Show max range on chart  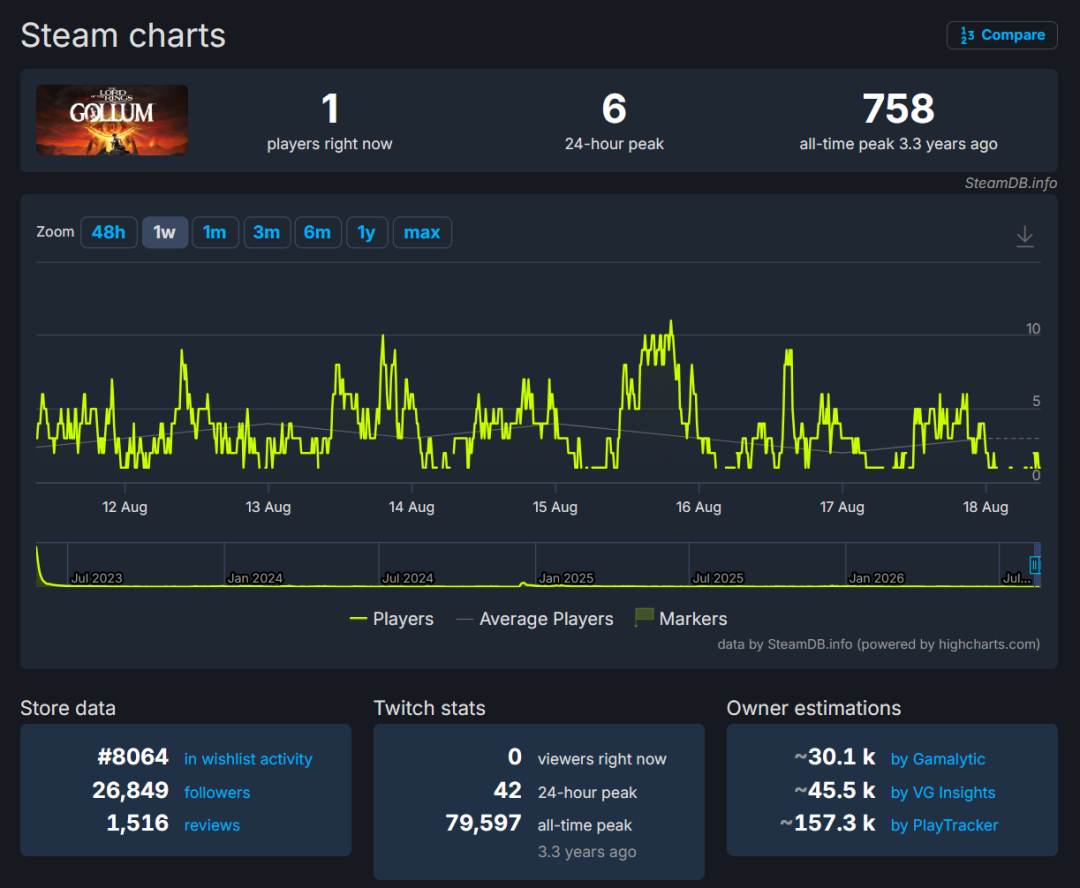pos(422,232)
